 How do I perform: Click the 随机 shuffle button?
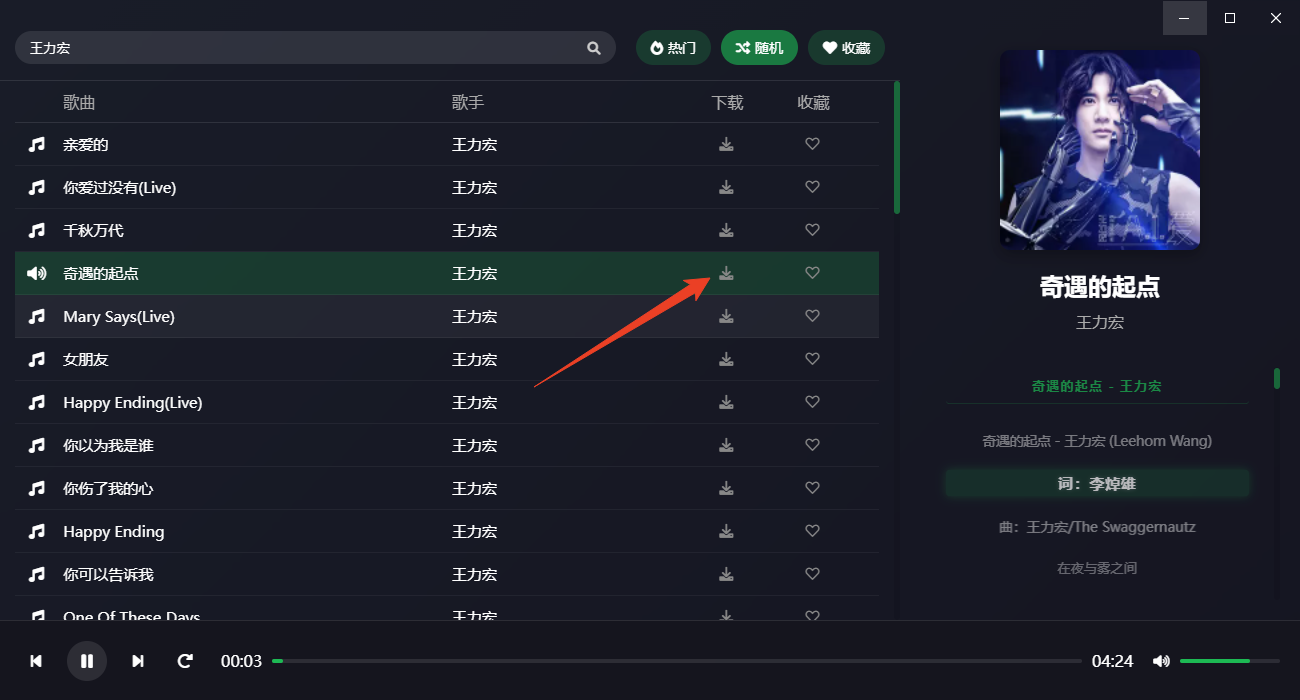(759, 48)
